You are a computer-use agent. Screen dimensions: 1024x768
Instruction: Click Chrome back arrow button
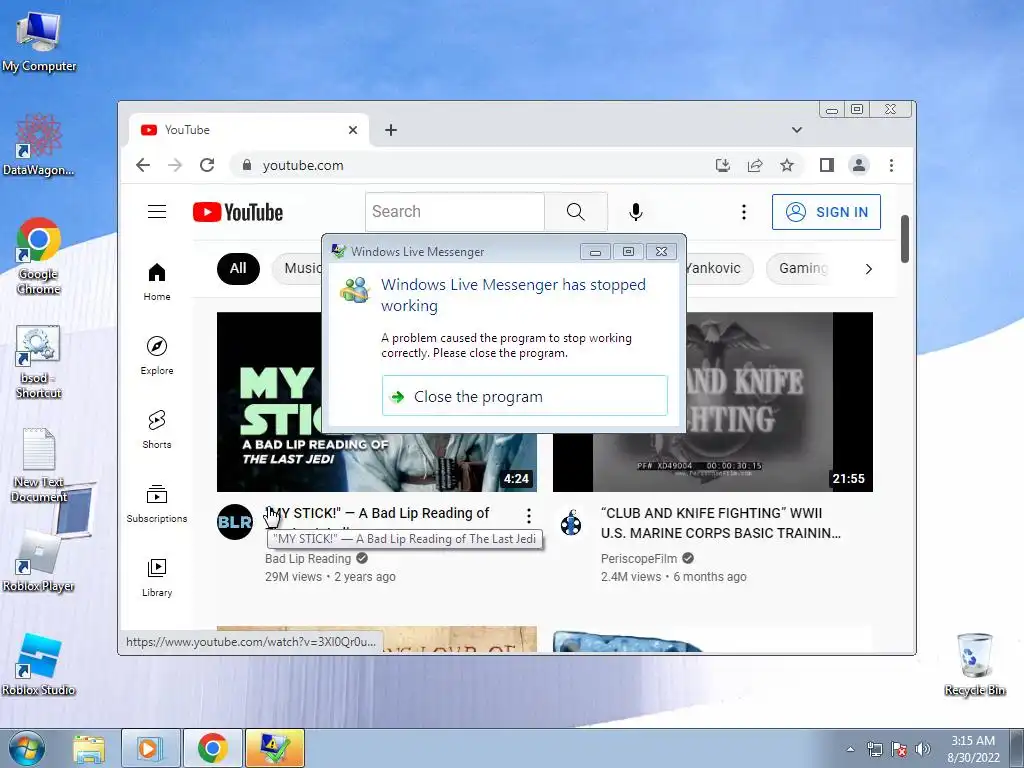pos(143,165)
